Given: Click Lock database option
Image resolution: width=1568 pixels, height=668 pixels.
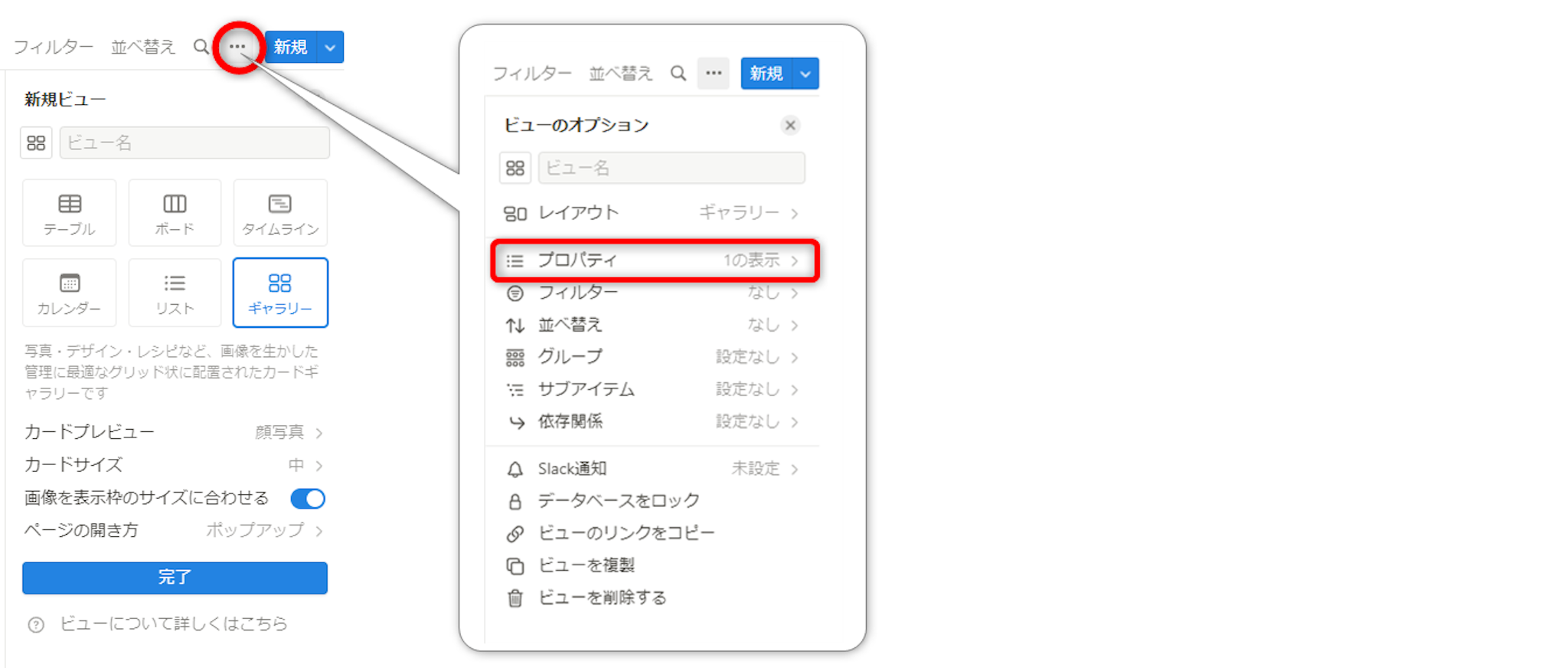Looking at the screenshot, I should pos(618,501).
